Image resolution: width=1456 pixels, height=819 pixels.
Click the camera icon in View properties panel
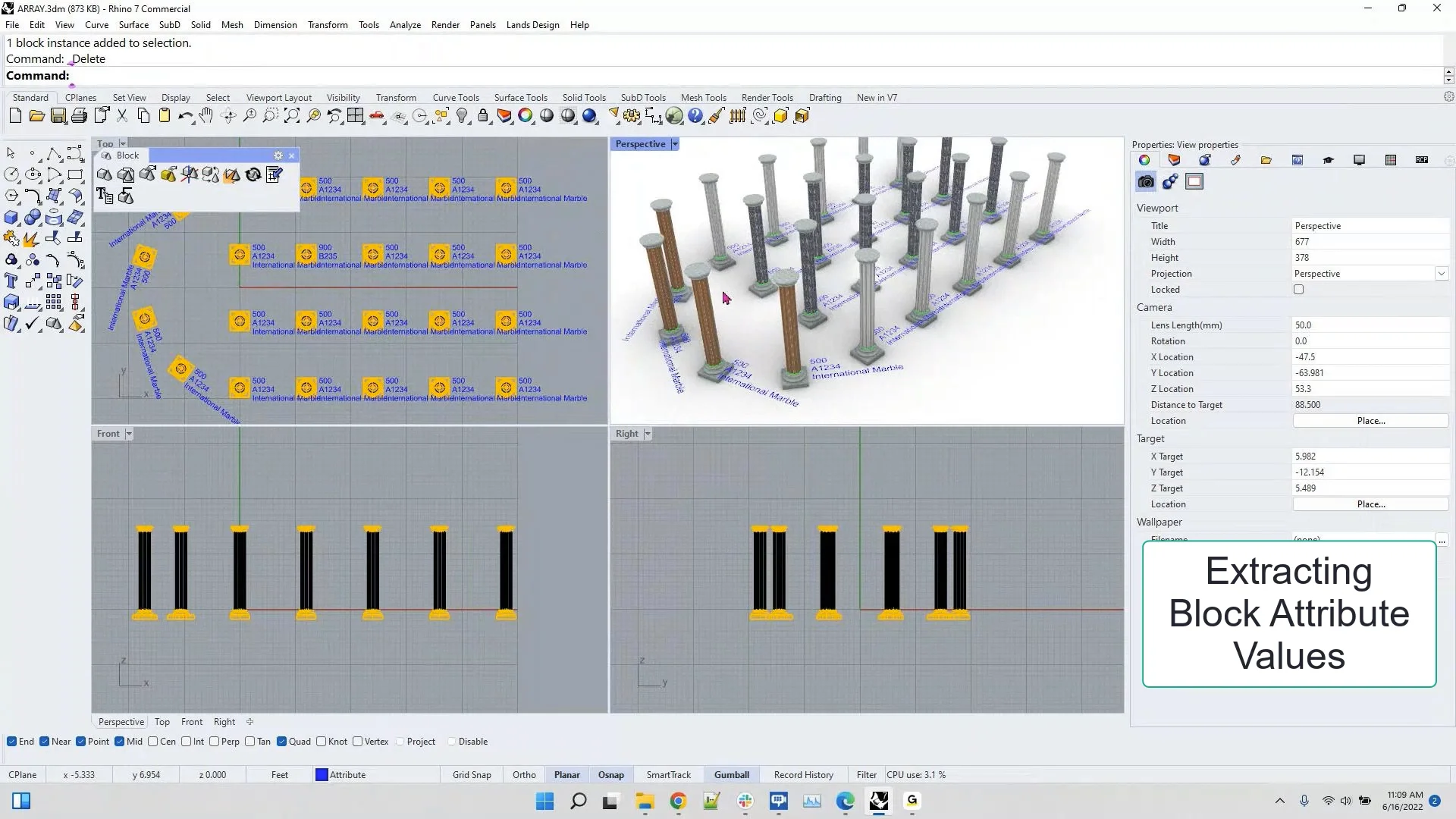[1145, 181]
